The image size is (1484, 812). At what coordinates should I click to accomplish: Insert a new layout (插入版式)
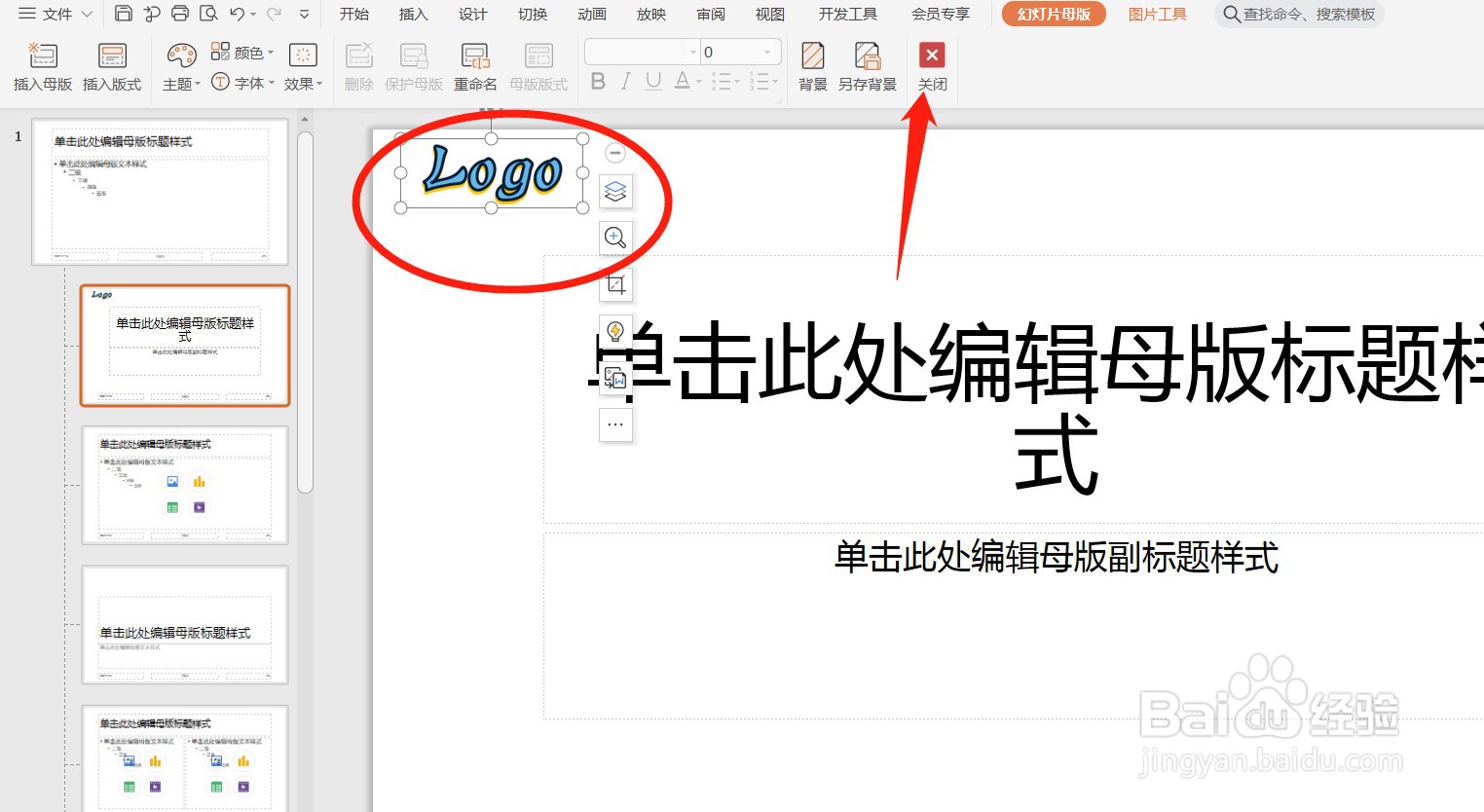(112, 66)
